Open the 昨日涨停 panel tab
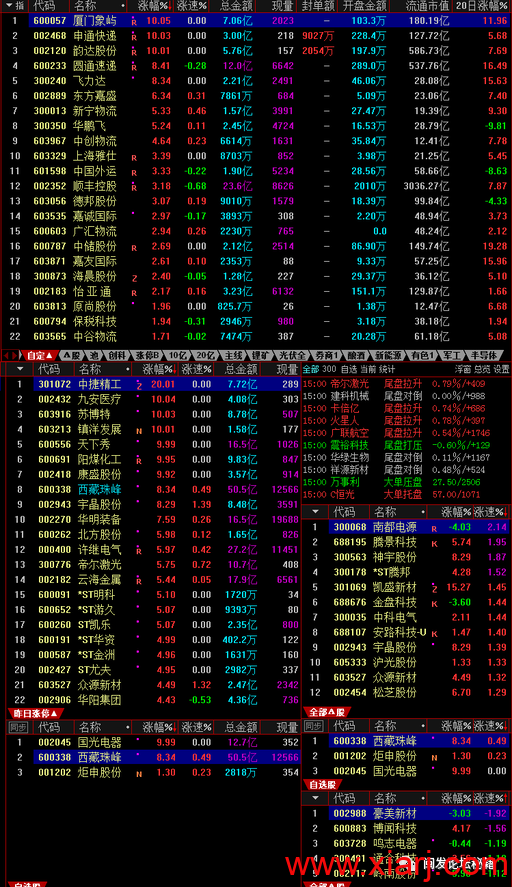Viewport: 512px width, 887px height. point(34,713)
